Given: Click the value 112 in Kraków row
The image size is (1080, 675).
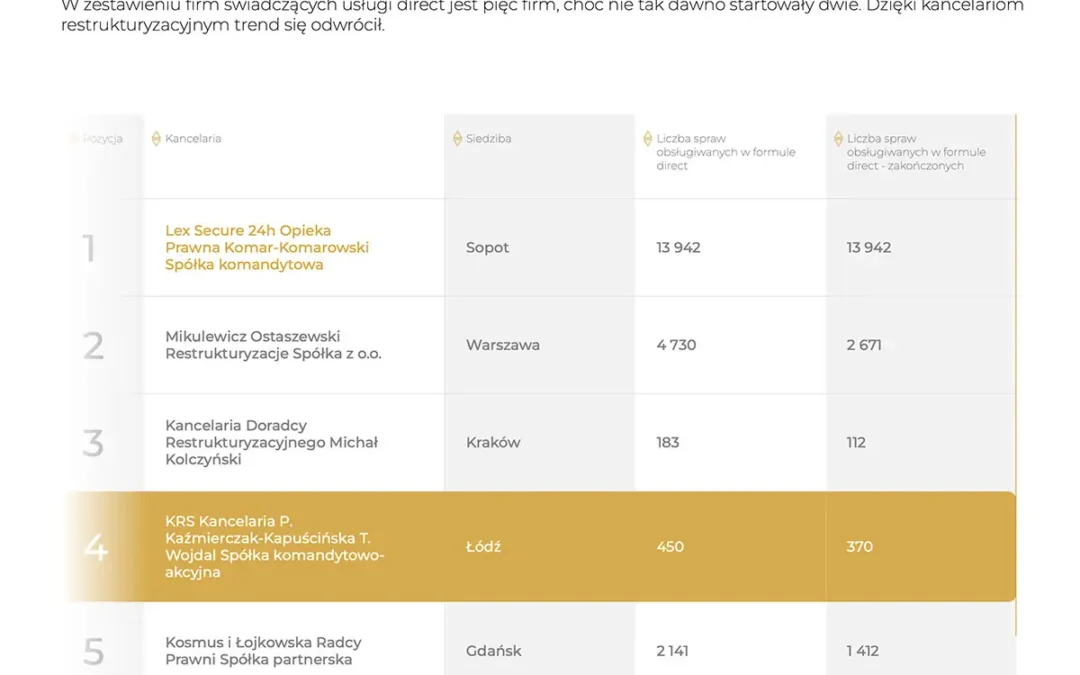Looking at the screenshot, I should point(856,442).
